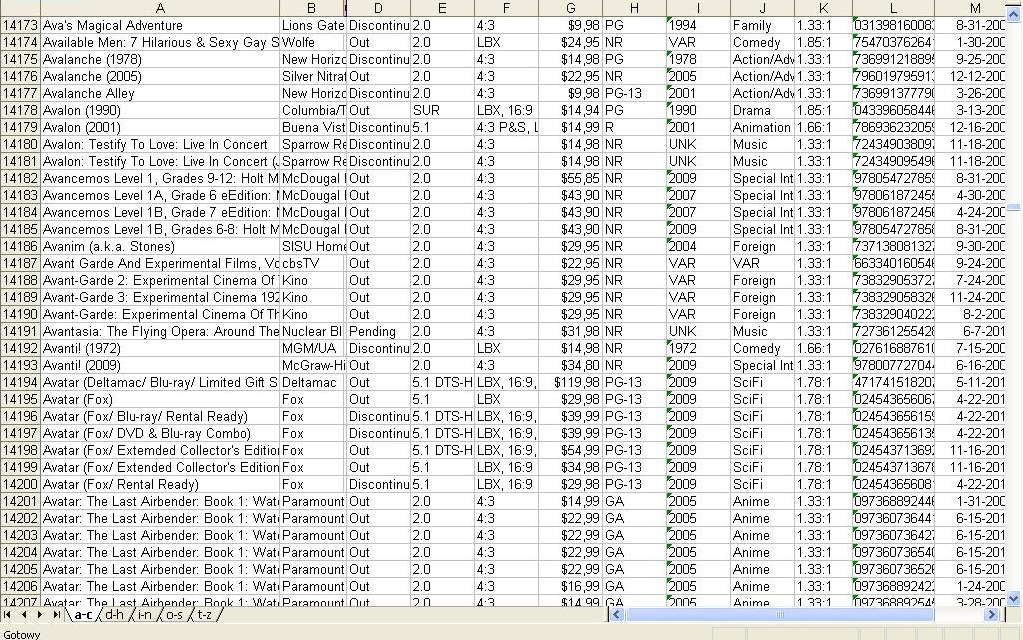Select row header 14186

pyautogui.click(x=20, y=247)
